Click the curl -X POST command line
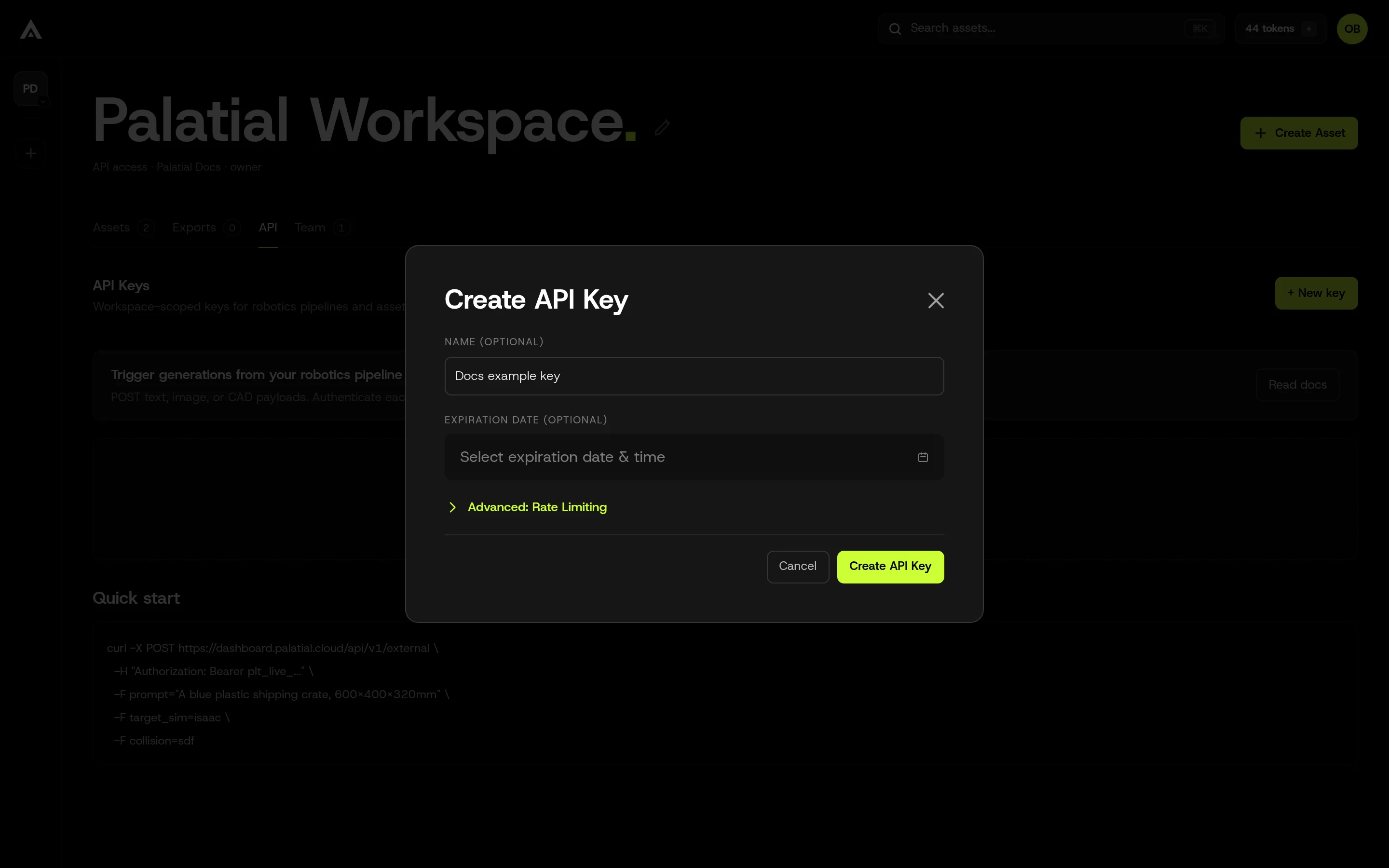Screen dimensions: 1389x868 click(x=272, y=648)
